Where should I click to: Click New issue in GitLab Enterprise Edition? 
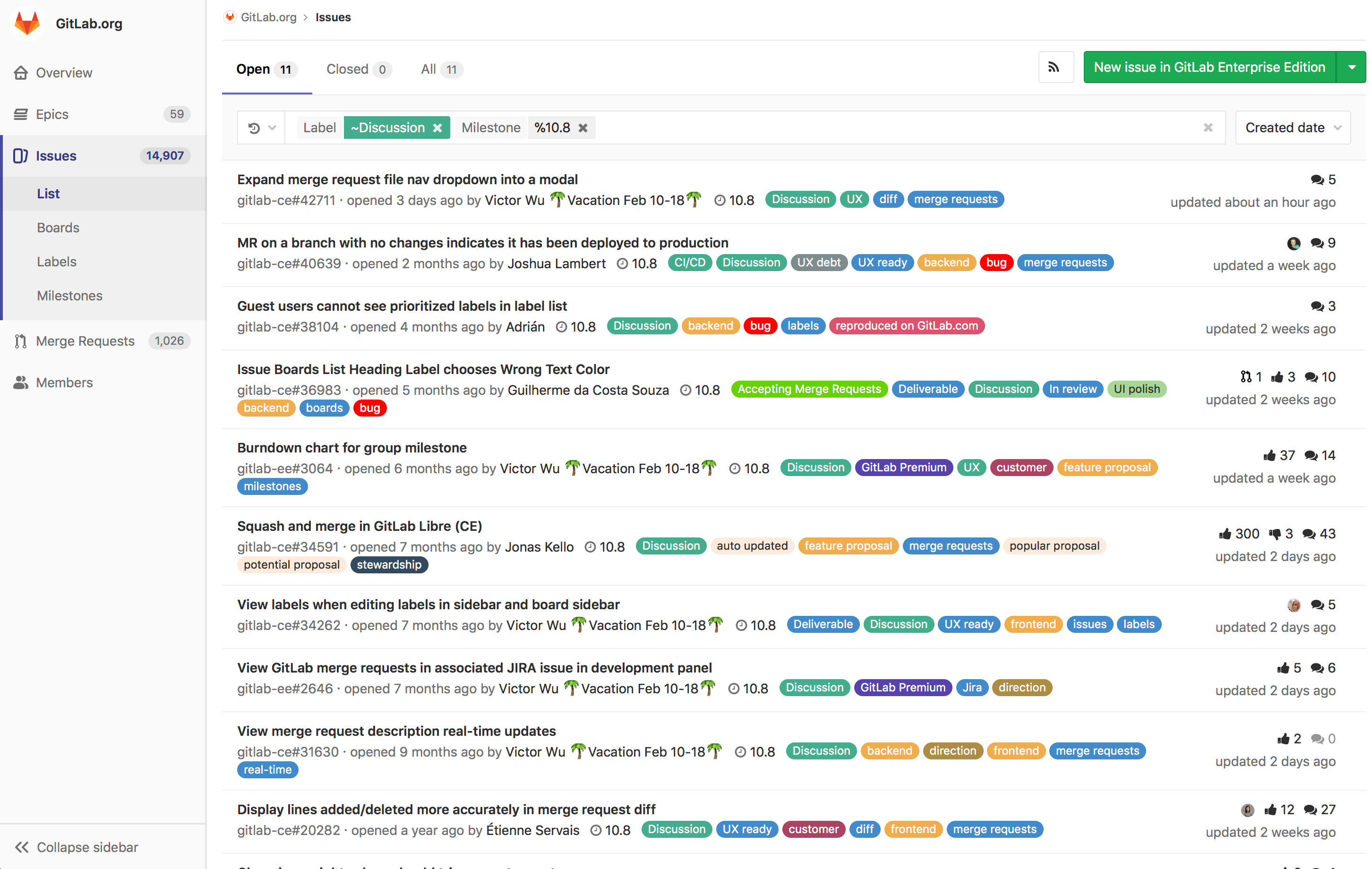pyautogui.click(x=1210, y=68)
